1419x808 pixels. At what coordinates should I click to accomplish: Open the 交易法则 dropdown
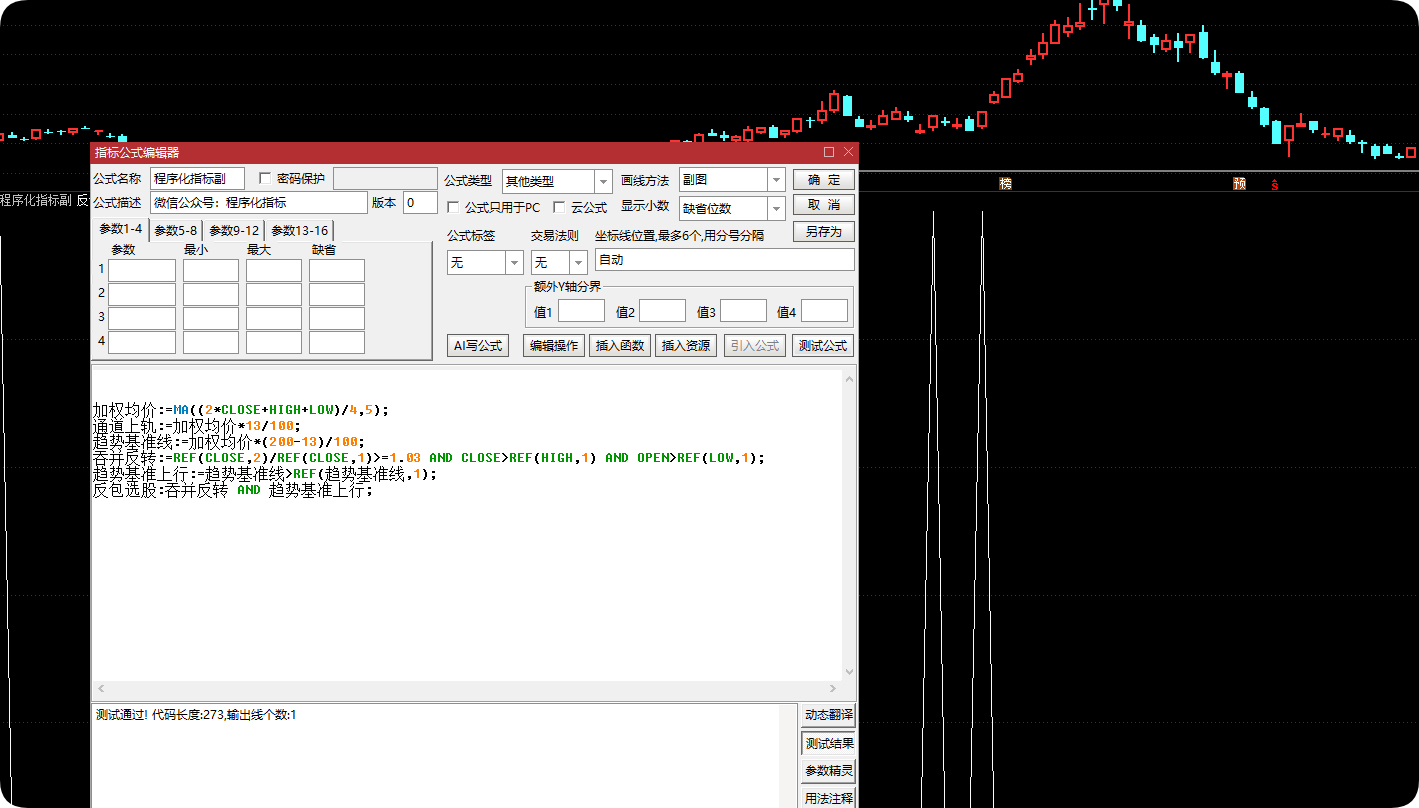pos(559,262)
